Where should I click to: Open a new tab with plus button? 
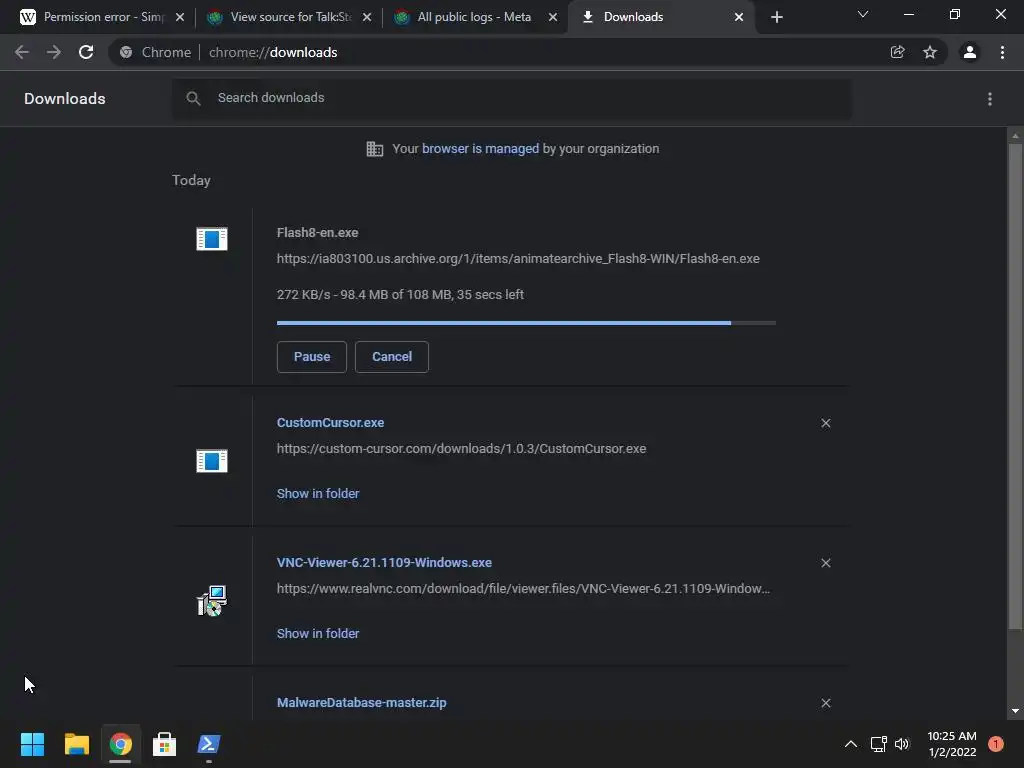click(x=776, y=17)
